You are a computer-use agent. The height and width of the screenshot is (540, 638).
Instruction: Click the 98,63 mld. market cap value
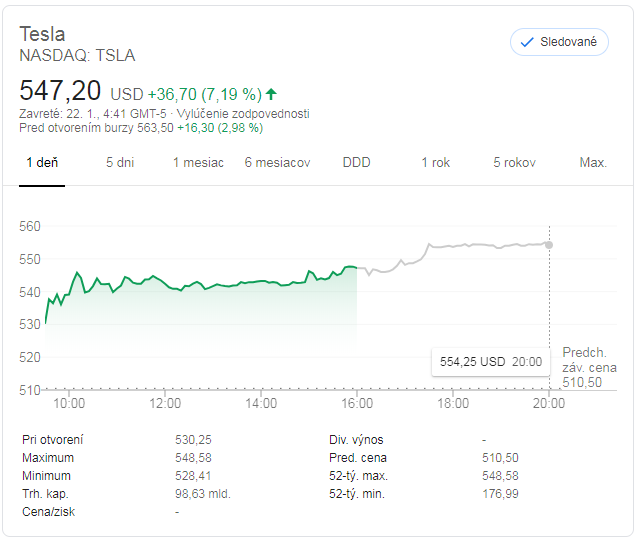point(203,494)
